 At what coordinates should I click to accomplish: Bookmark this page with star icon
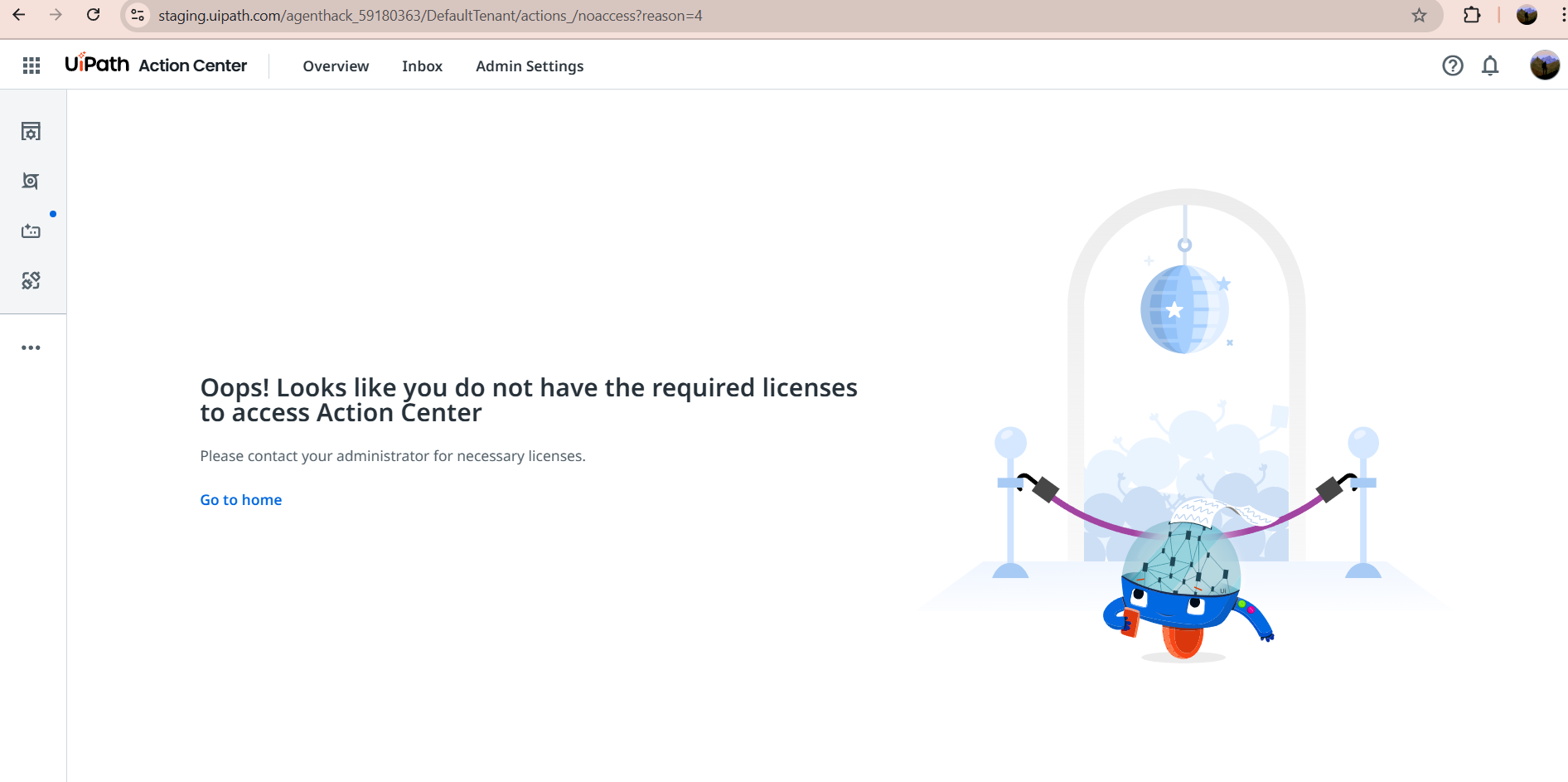[x=1419, y=16]
